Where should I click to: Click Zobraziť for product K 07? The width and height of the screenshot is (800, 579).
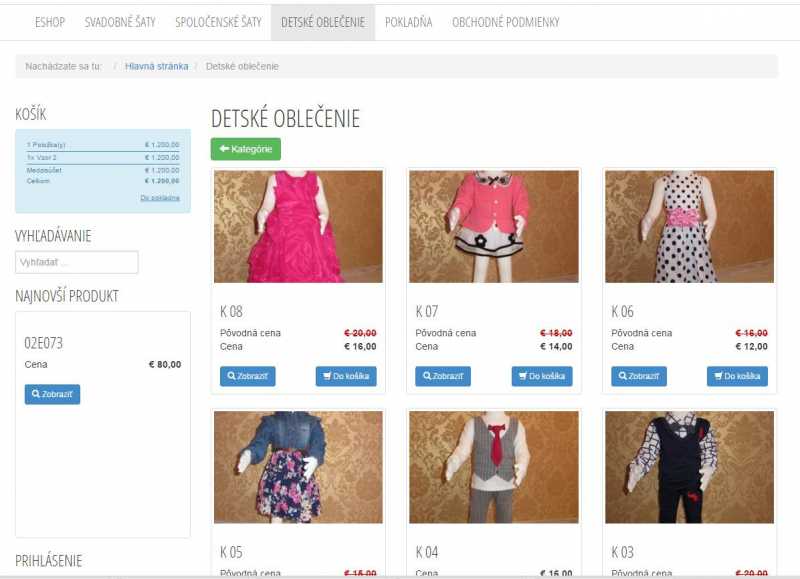pos(443,376)
